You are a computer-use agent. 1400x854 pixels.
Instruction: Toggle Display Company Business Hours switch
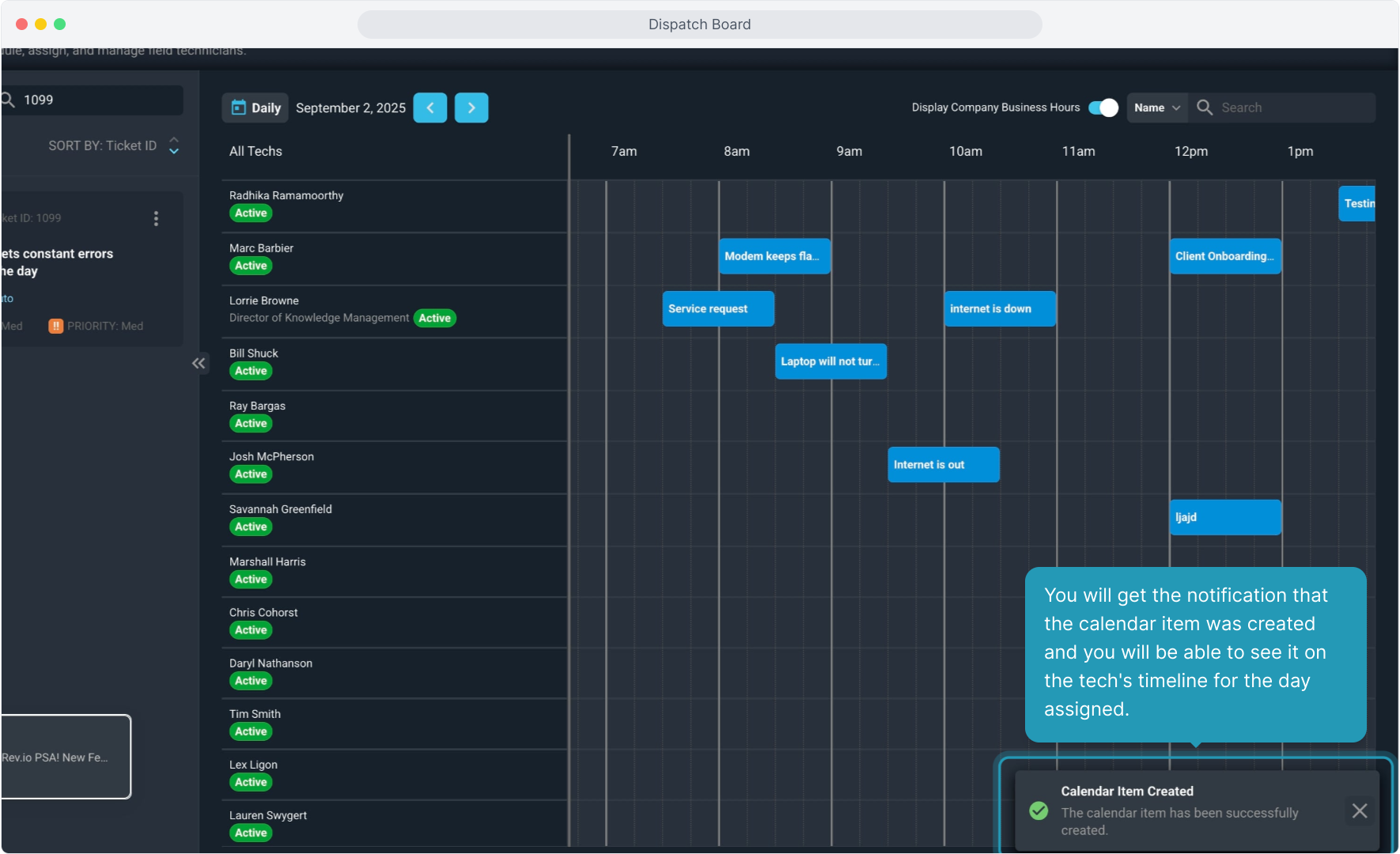point(1103,108)
